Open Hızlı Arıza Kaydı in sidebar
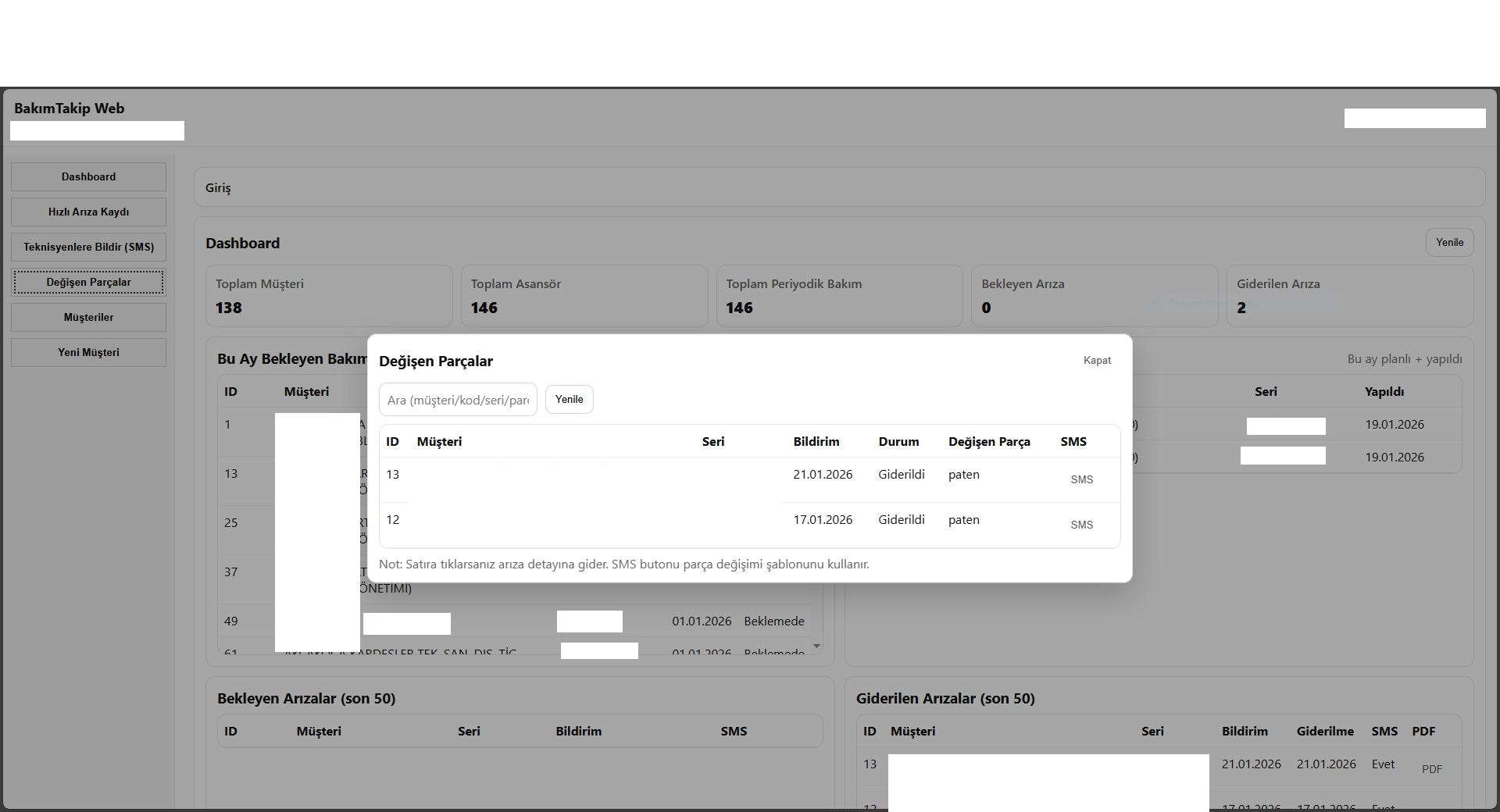Image resolution: width=1500 pixels, height=812 pixels. click(x=88, y=212)
